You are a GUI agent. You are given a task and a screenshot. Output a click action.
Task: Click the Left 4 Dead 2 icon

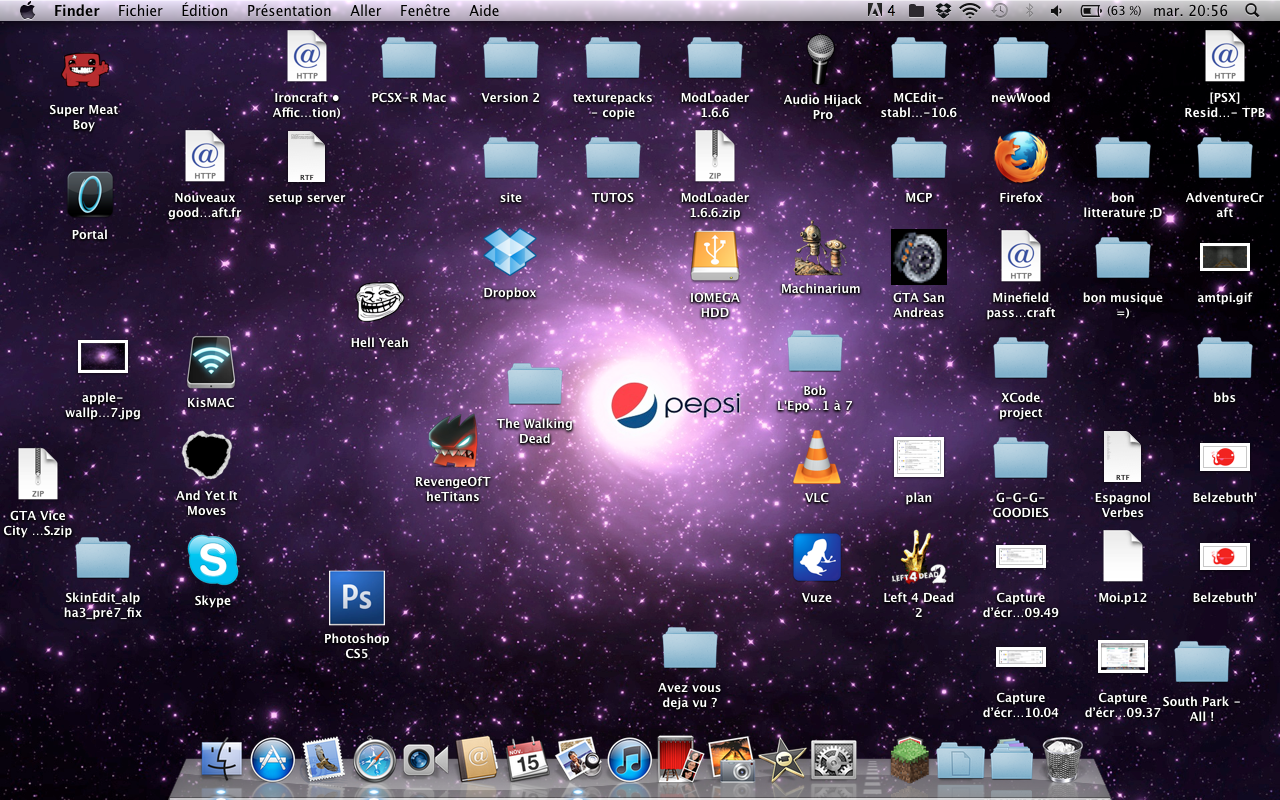click(919, 558)
